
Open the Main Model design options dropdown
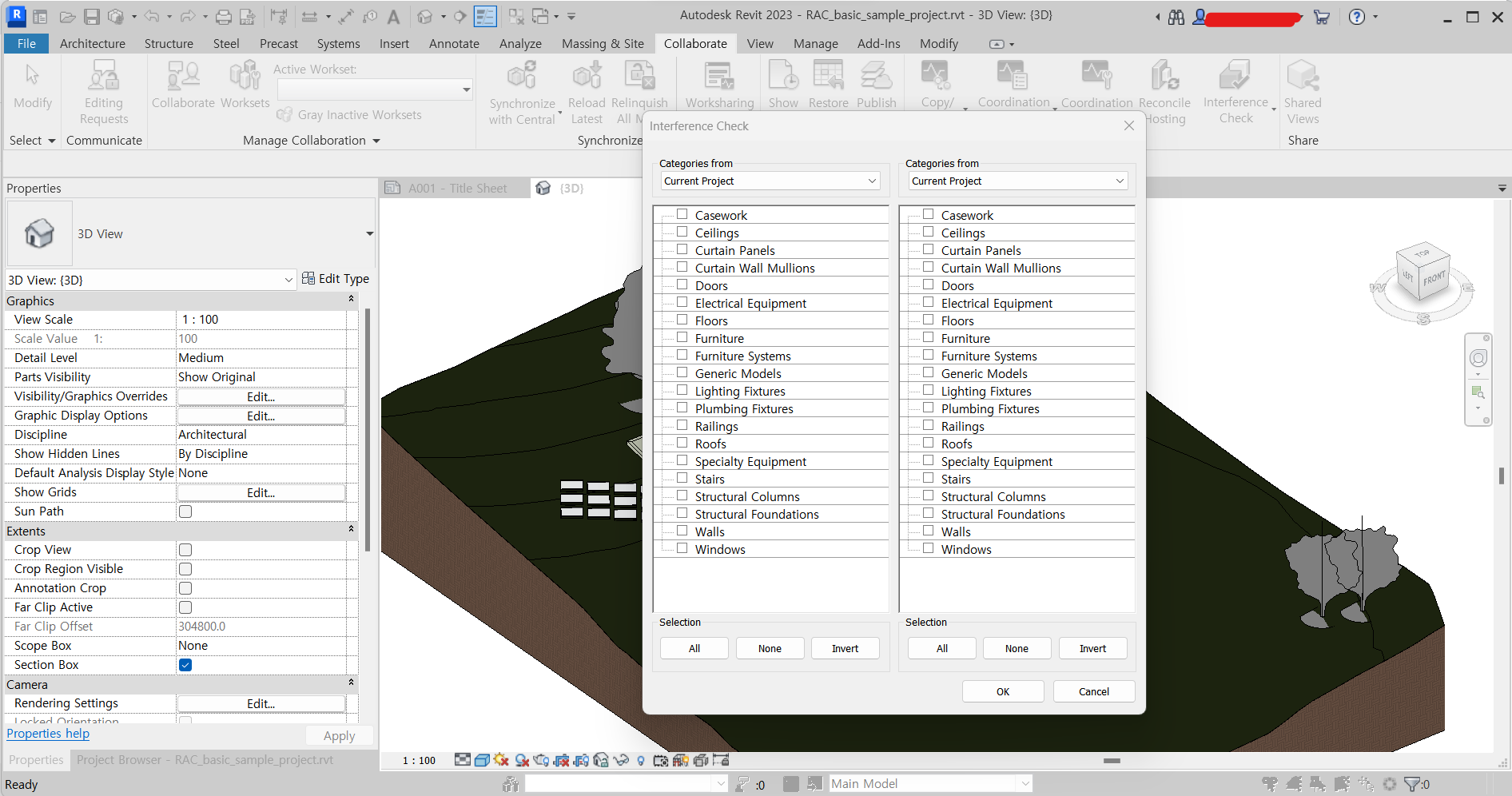pos(931,784)
